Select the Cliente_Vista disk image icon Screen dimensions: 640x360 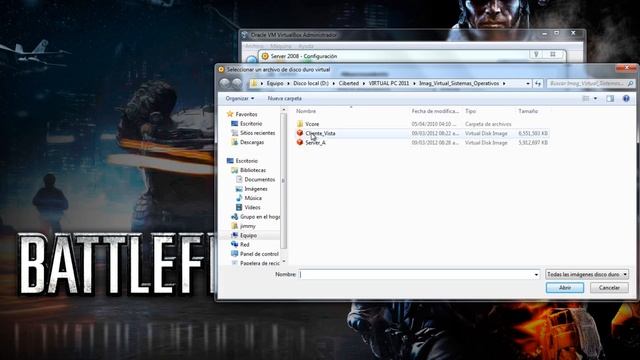pyautogui.click(x=300, y=133)
